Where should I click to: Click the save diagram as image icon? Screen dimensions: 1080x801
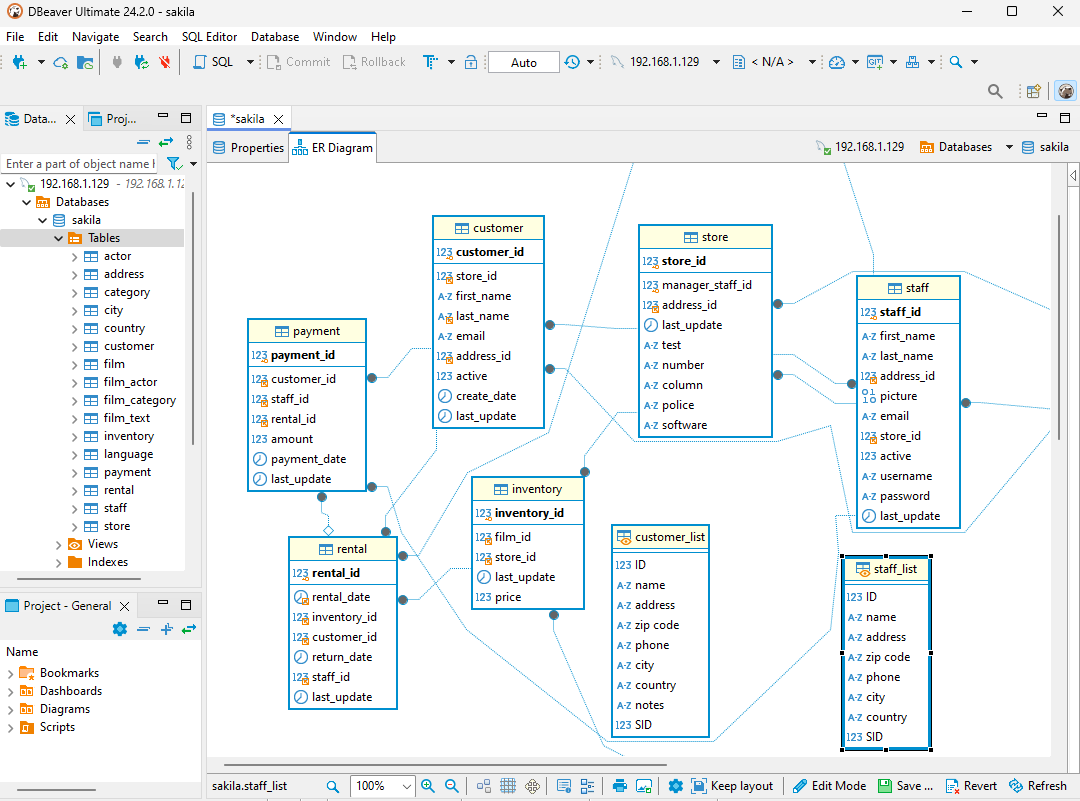coord(644,786)
